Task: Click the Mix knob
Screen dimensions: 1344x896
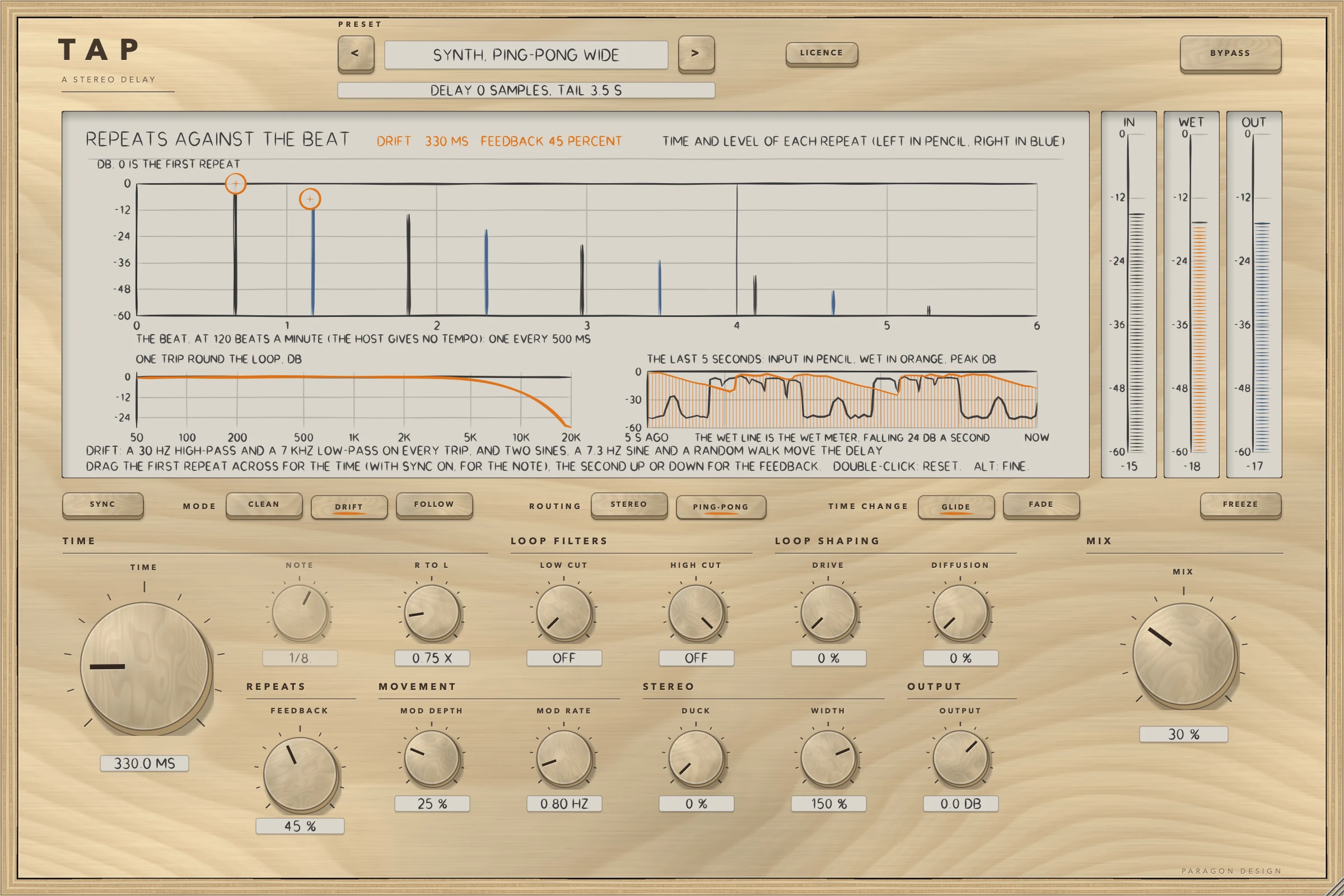Action: [x=1184, y=655]
